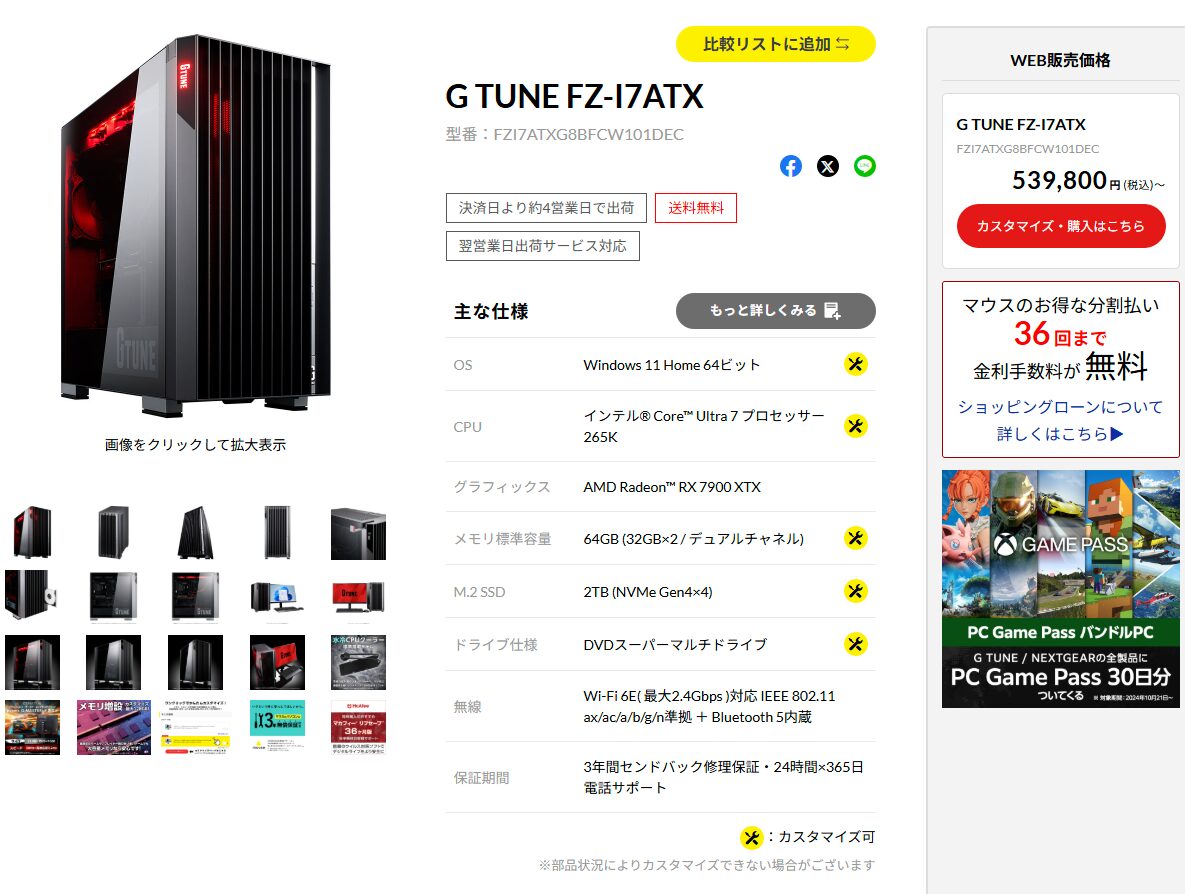The width and height of the screenshot is (1185, 894).
Task: Click customize icon beside 2TB M.2 SSD
Action: coord(855,591)
